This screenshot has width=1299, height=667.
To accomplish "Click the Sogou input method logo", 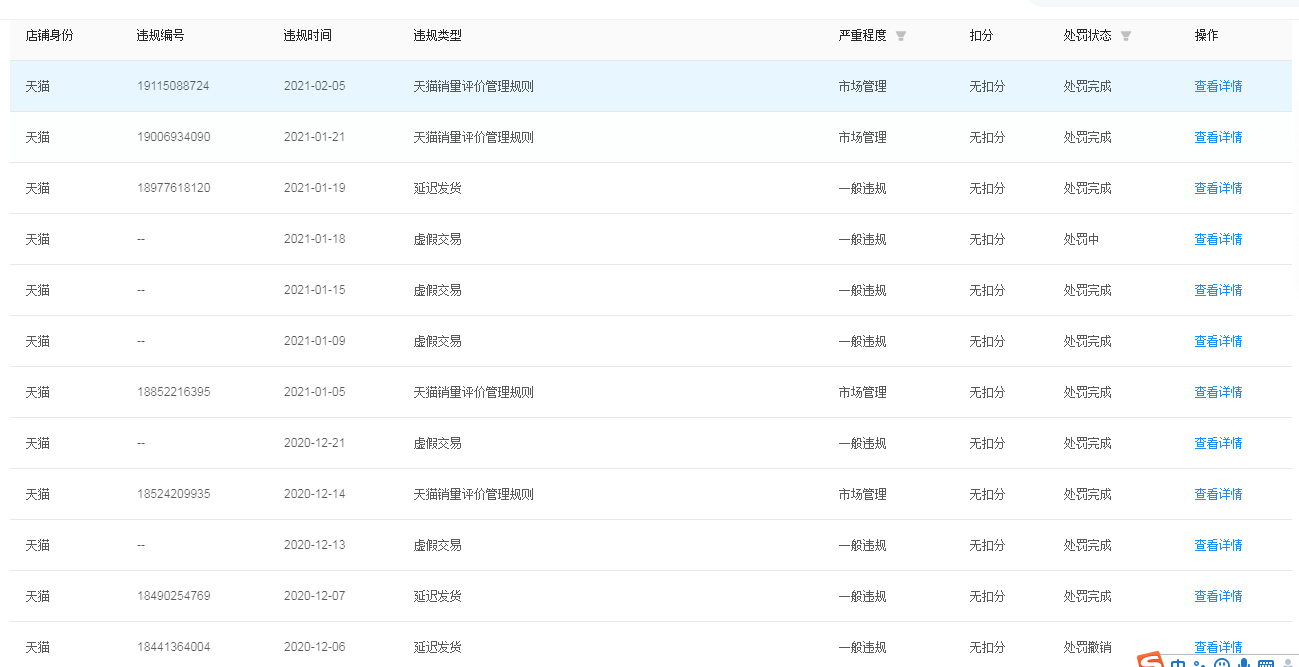I will 1152,661.
